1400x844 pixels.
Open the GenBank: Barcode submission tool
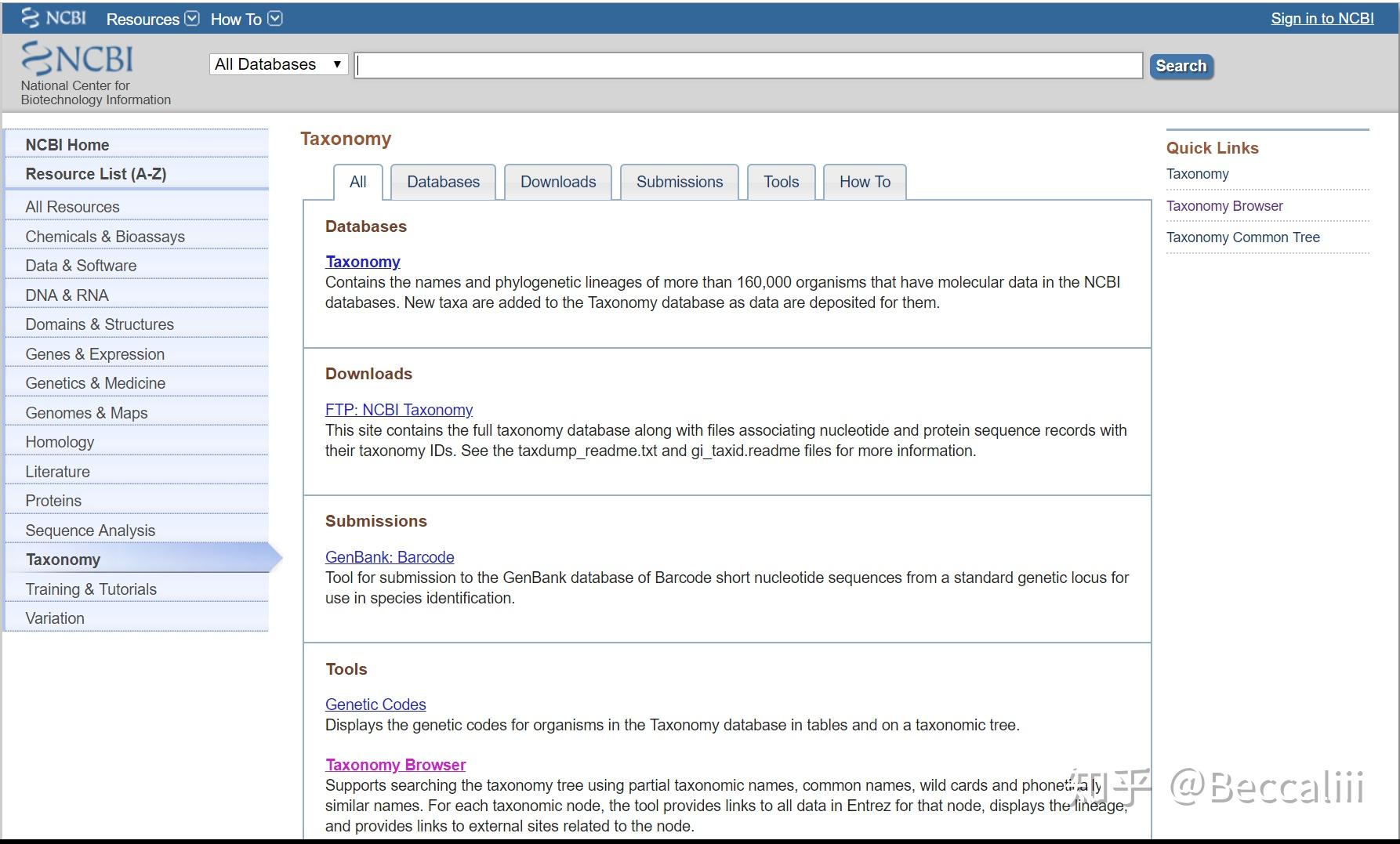(390, 556)
